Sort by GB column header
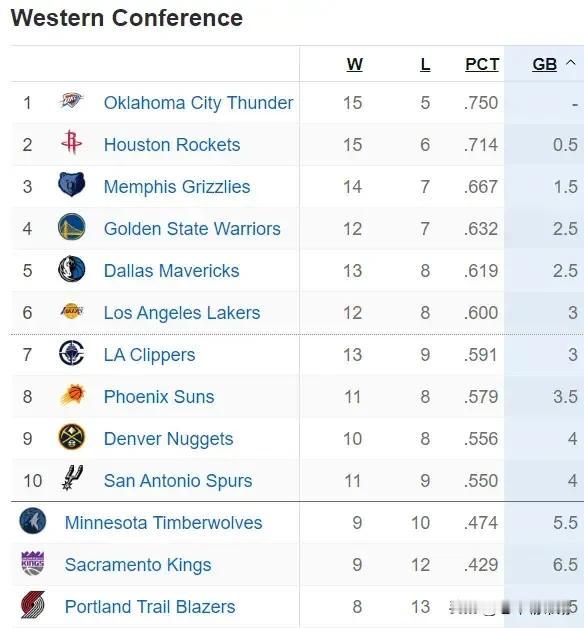This screenshot has width=584, height=628. (x=544, y=64)
